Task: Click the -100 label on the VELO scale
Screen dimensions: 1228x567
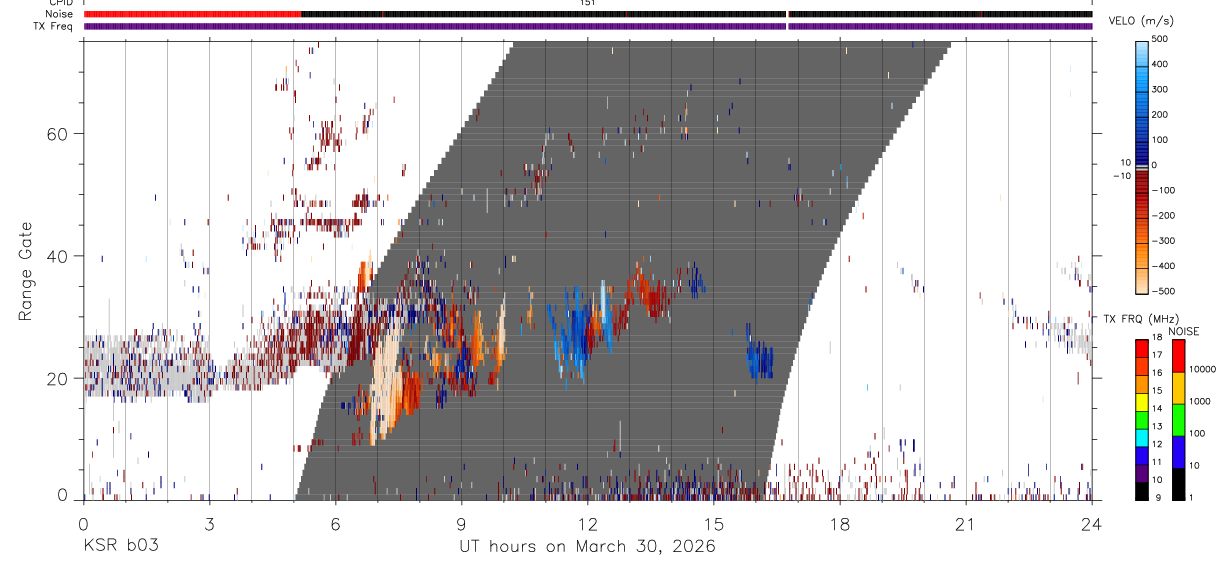Action: pos(1166,190)
